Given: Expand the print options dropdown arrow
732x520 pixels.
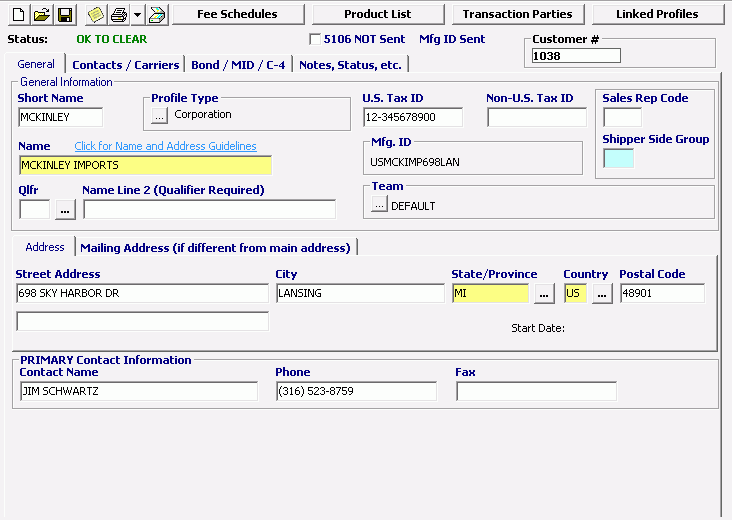Looking at the screenshot, I should tap(137, 15).
